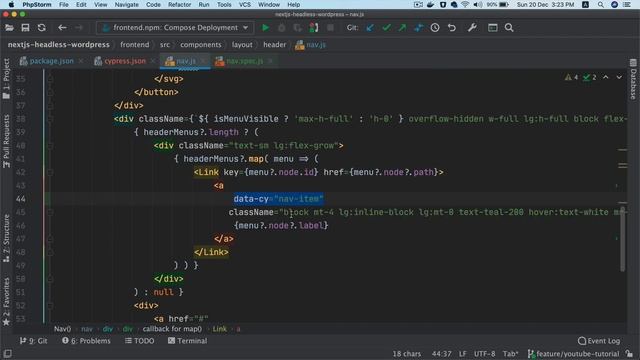The width and height of the screenshot is (640, 360).
Task: Rollback changes with the undo arrow
Action: (x=451, y=28)
